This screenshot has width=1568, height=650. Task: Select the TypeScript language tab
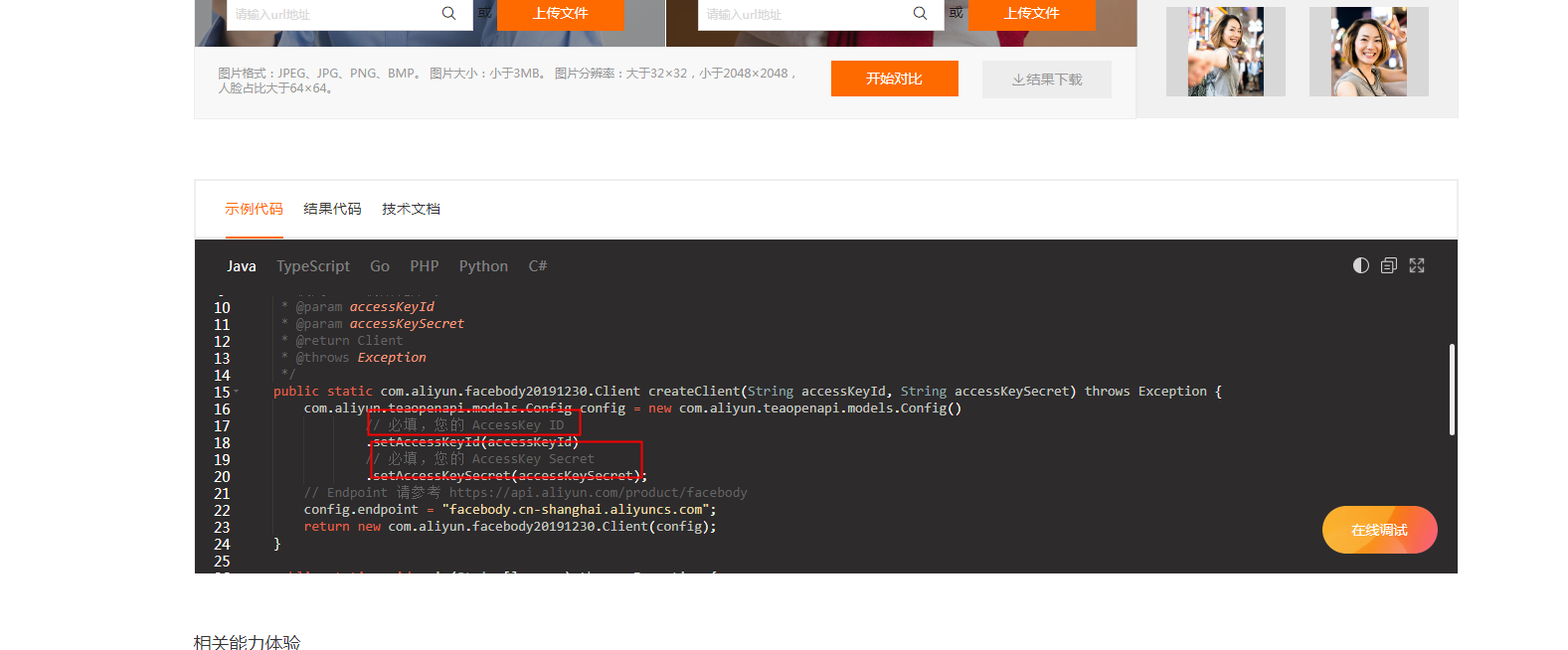[x=313, y=266]
